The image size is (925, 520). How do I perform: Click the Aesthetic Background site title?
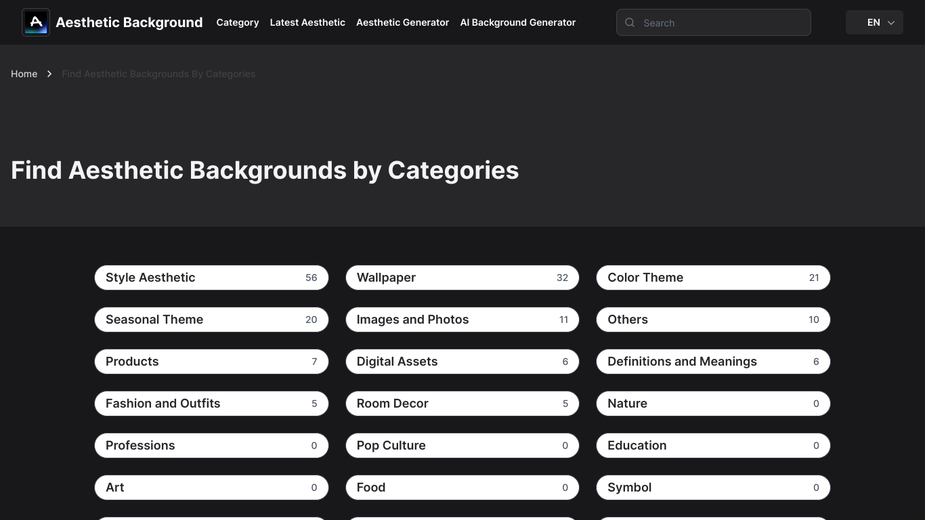[129, 22]
